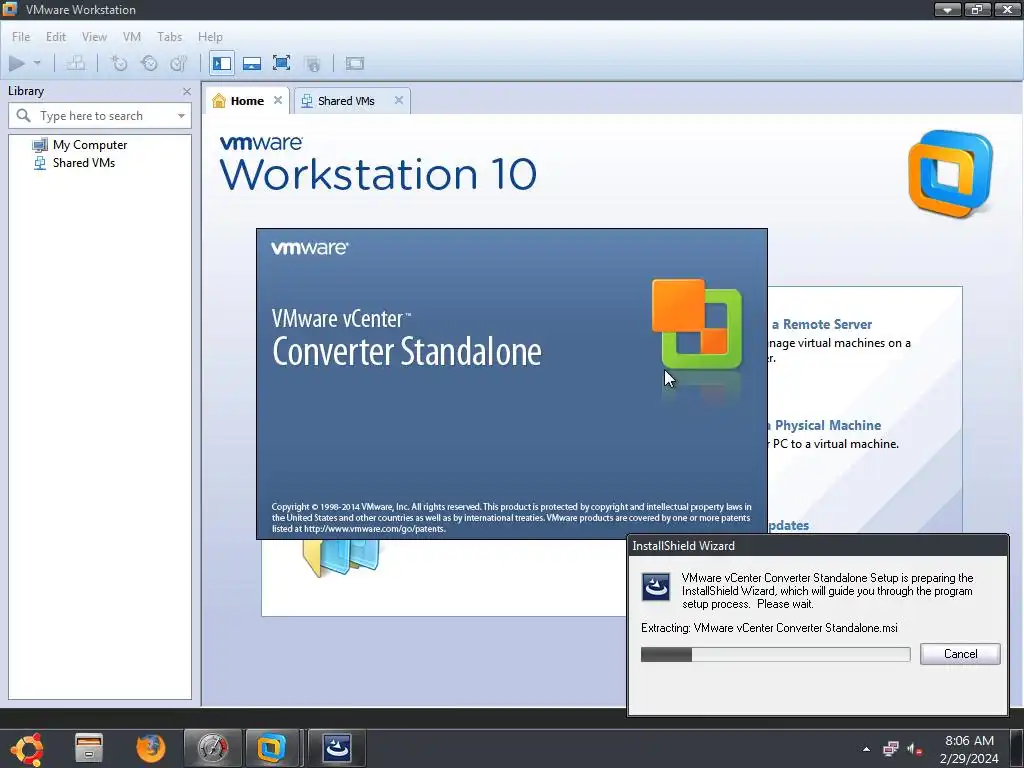Toggle the thumbnail bar toolbar button

252,63
